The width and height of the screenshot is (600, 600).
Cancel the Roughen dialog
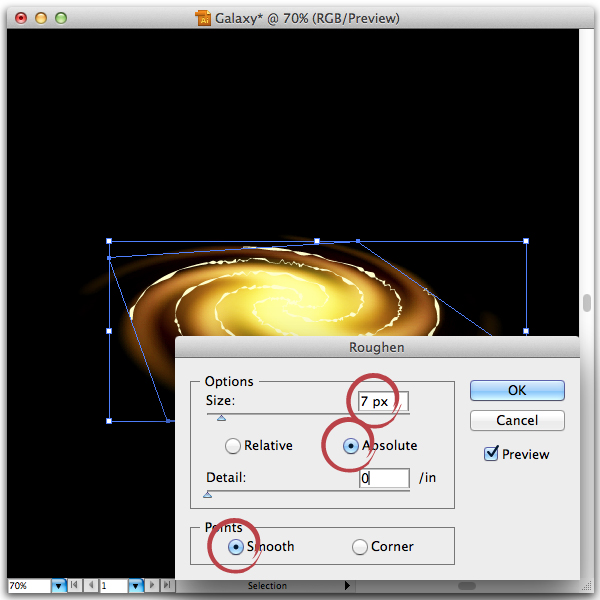coord(517,420)
